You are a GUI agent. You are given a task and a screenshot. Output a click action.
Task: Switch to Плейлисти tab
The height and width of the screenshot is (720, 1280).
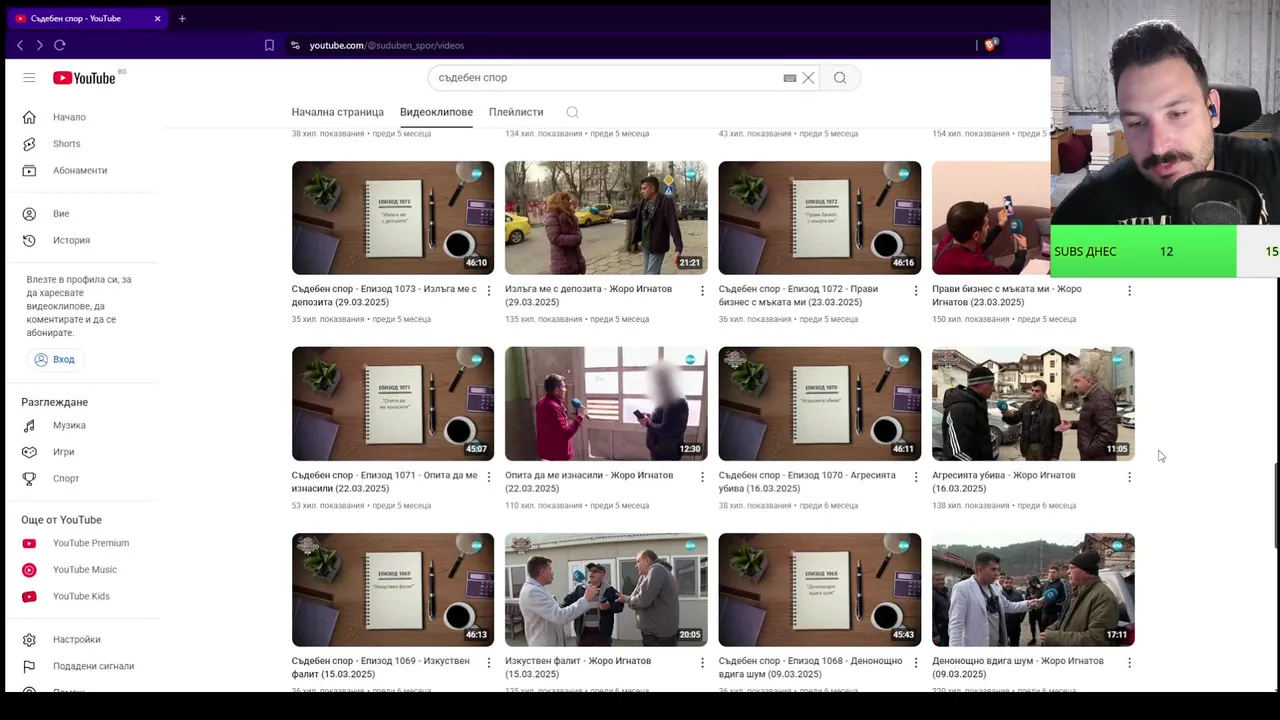(516, 112)
